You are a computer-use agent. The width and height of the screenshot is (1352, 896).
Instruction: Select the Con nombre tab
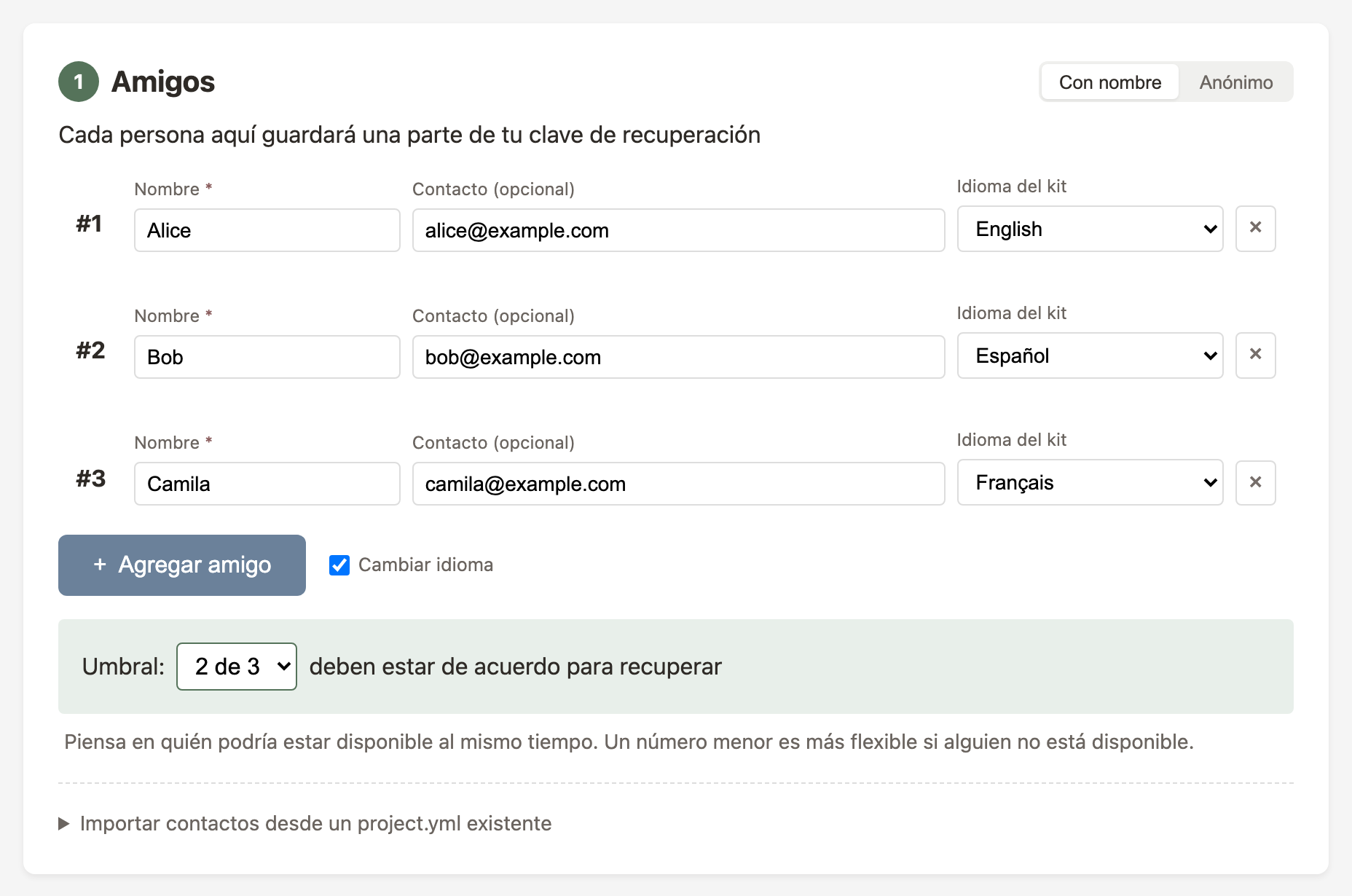click(x=1109, y=82)
